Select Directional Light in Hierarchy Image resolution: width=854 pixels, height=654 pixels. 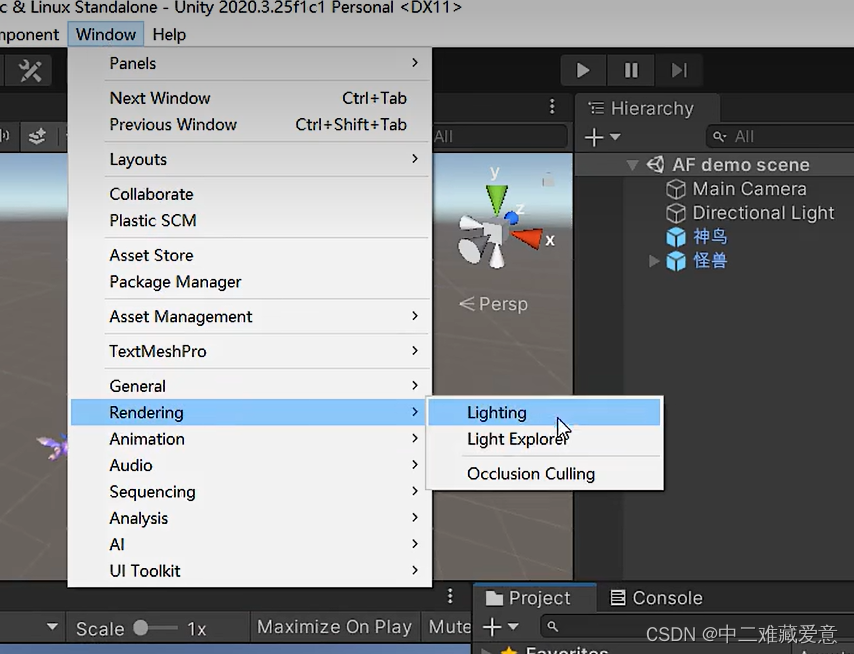point(763,213)
